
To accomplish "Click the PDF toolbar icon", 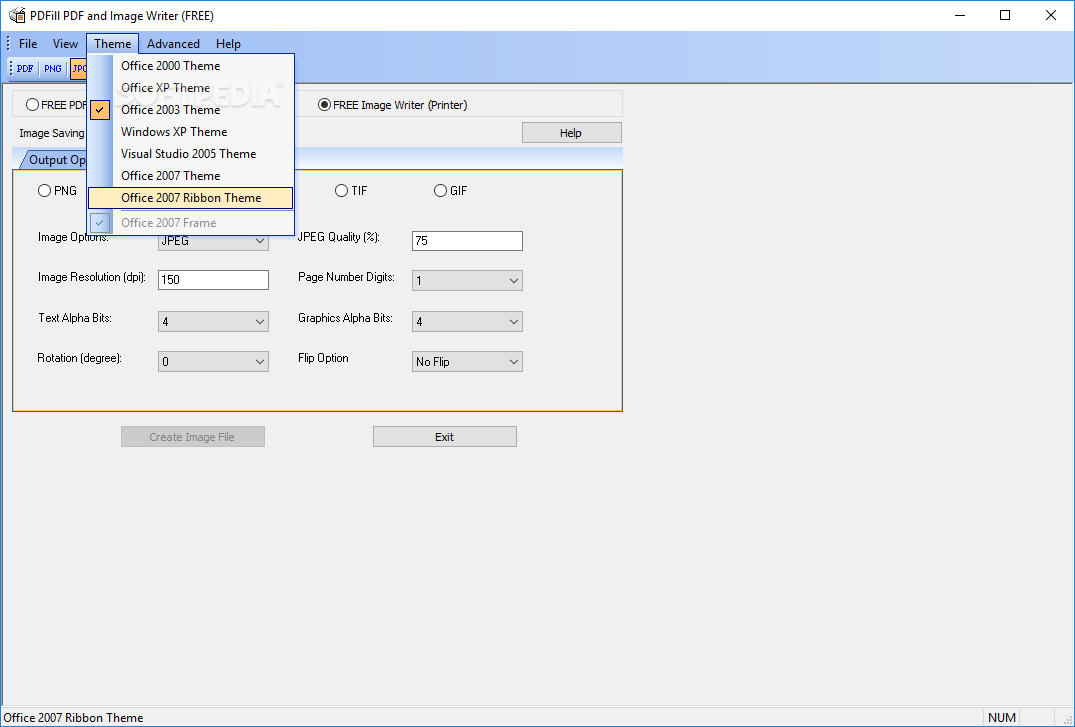I will 25,69.
